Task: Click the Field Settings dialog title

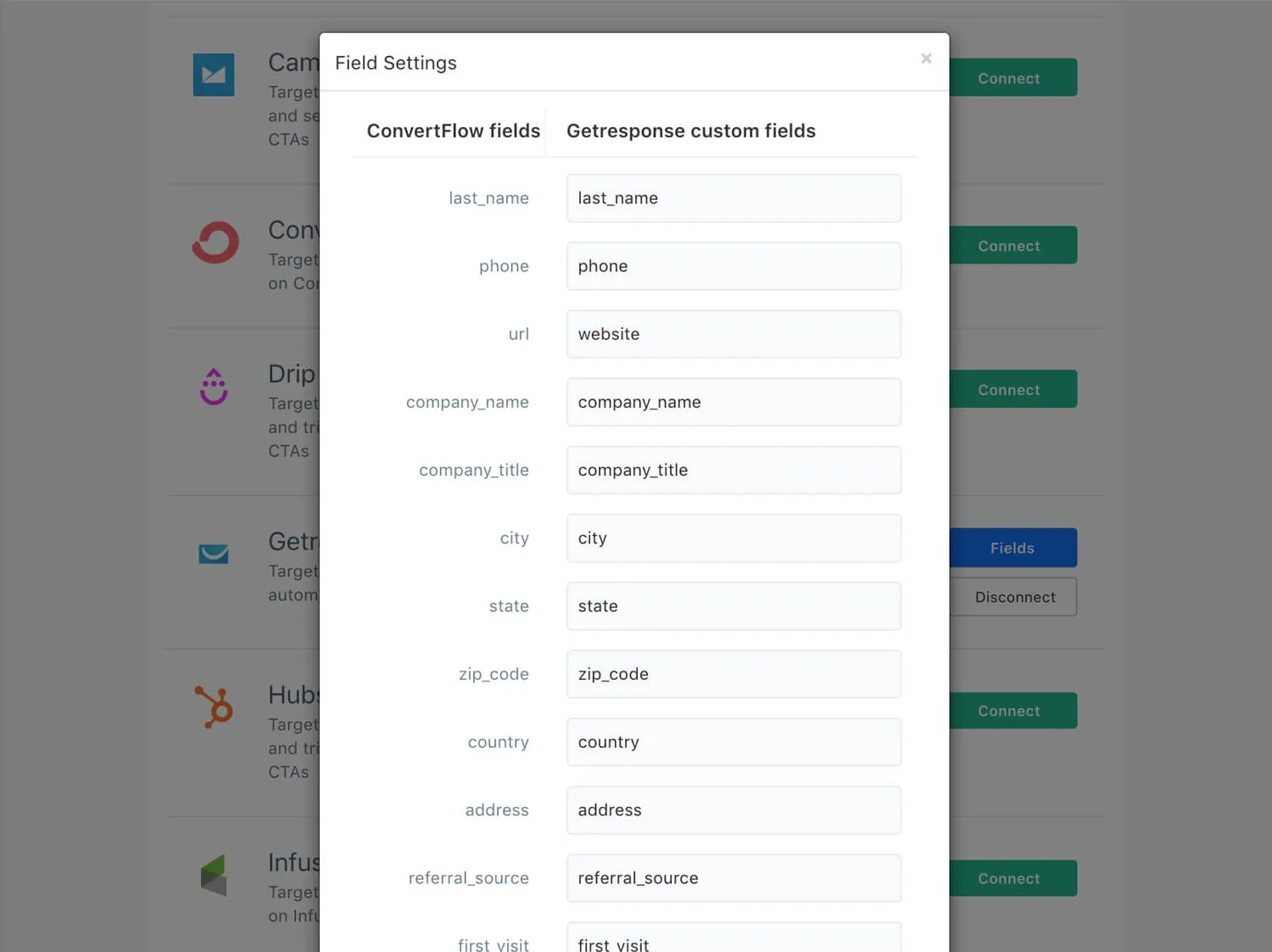Action: pos(396,63)
